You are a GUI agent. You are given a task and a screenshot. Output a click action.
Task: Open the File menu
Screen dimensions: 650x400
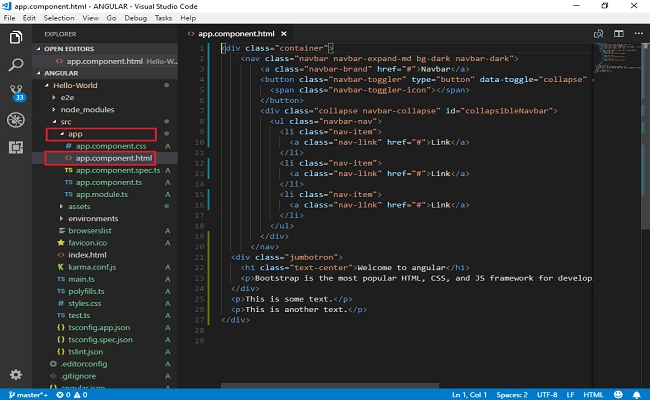[x=9, y=18]
